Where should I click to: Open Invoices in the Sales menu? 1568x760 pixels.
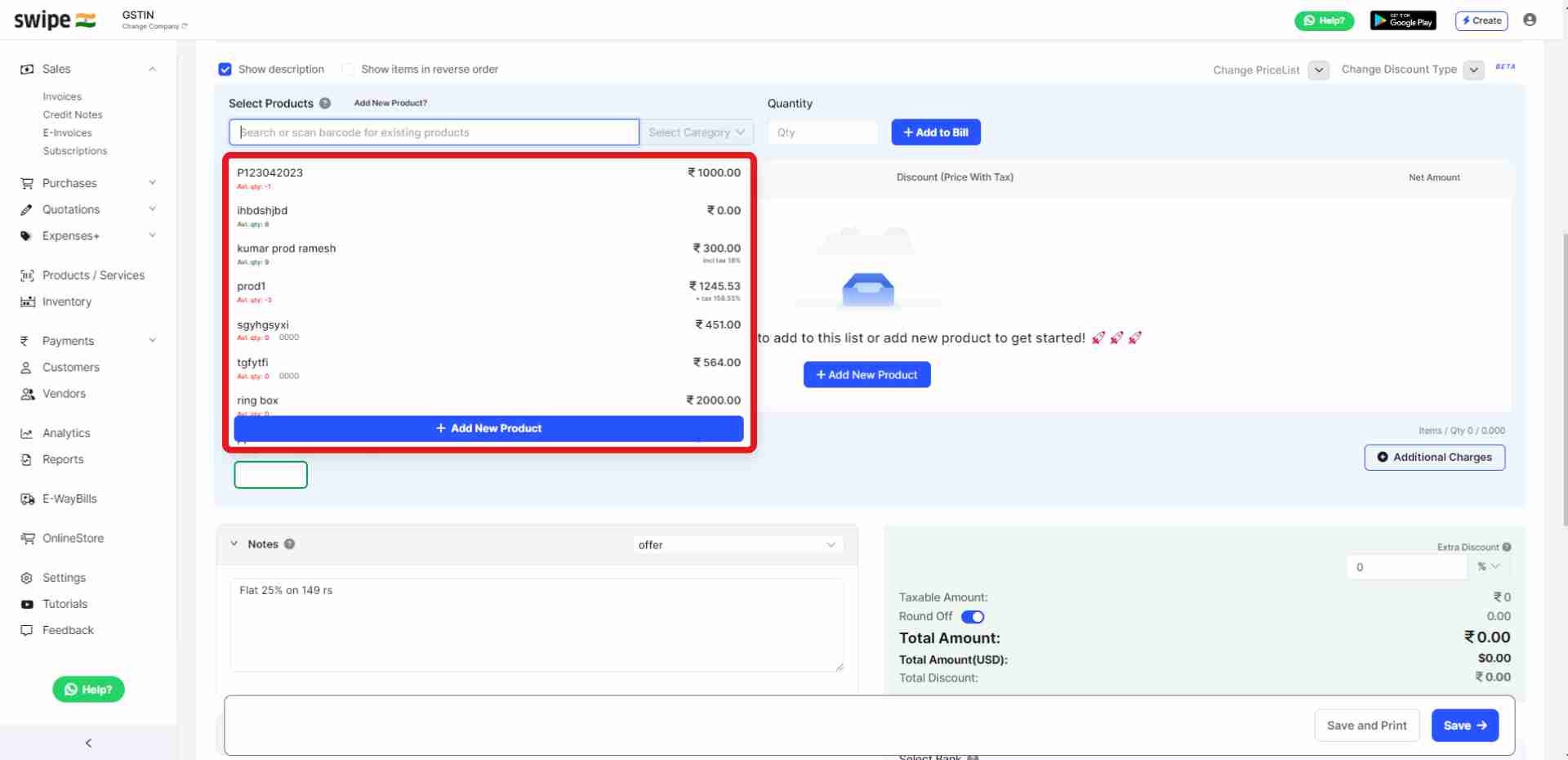coord(62,96)
